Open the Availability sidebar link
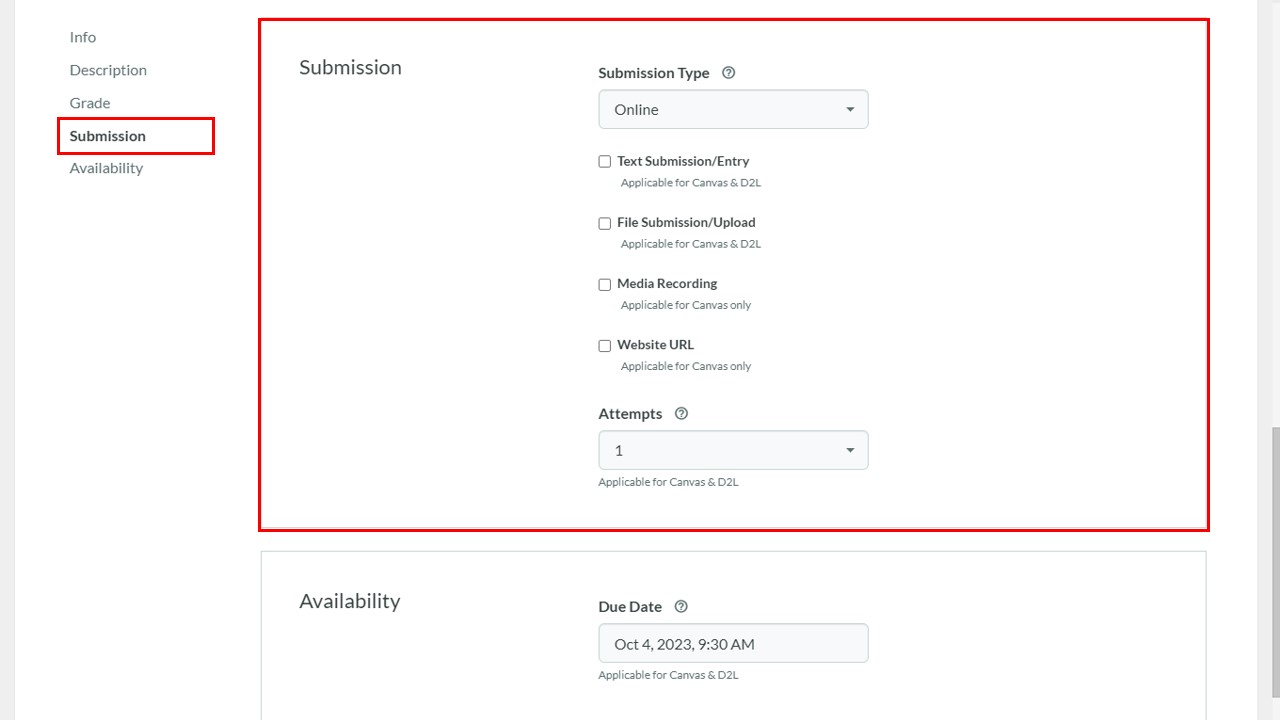The width and height of the screenshot is (1280, 720). pyautogui.click(x=106, y=168)
